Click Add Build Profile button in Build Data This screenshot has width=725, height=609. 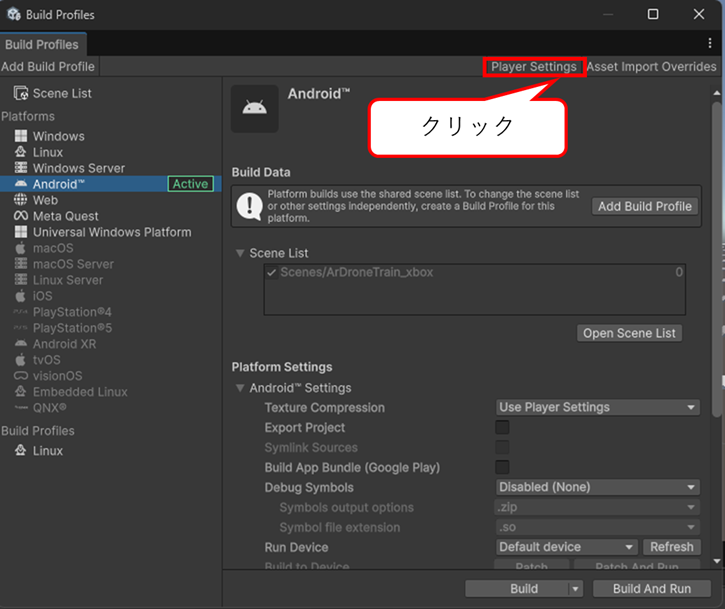pyautogui.click(x=645, y=206)
